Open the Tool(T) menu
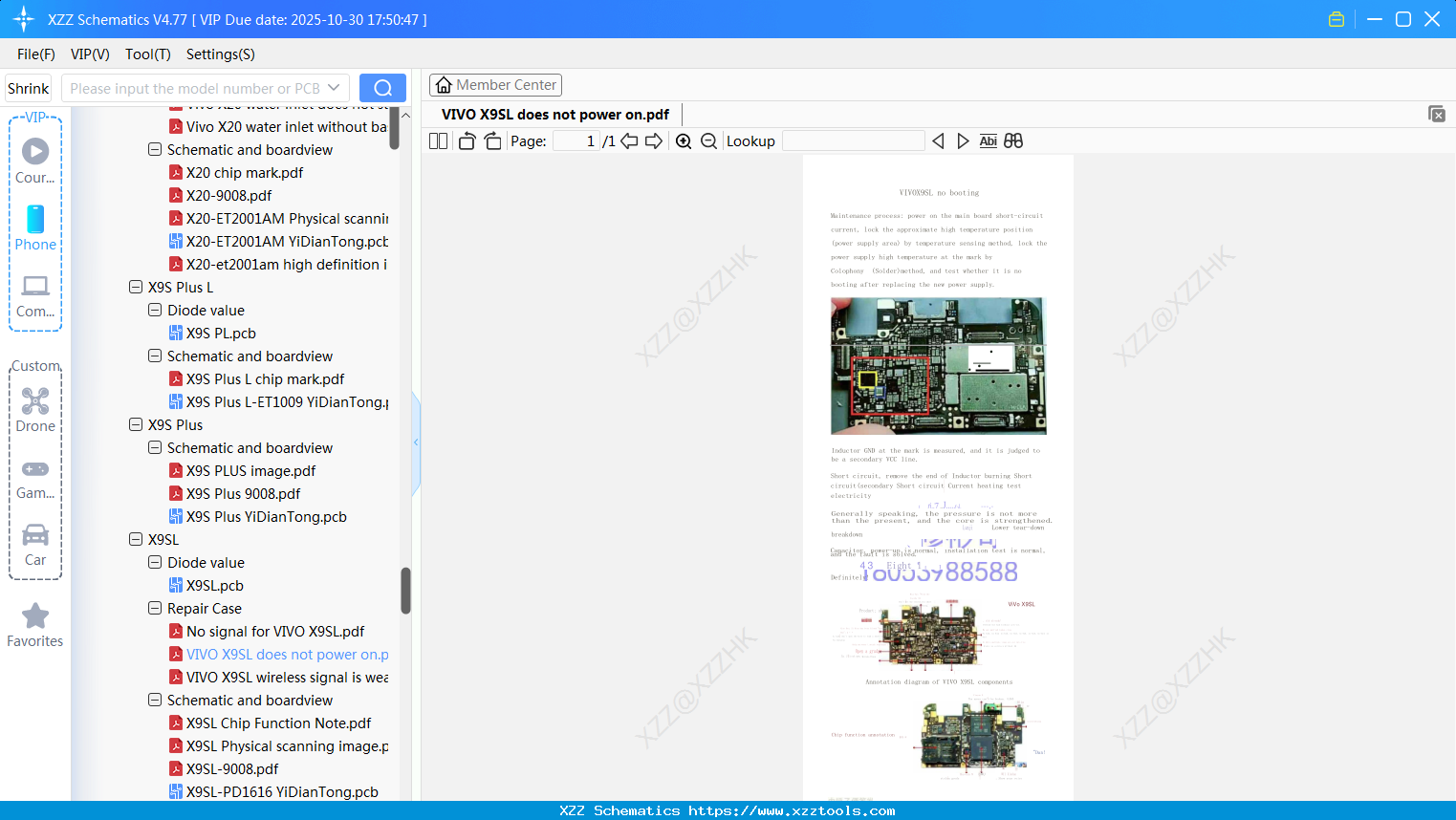The width and height of the screenshot is (1456, 820). coord(148,54)
